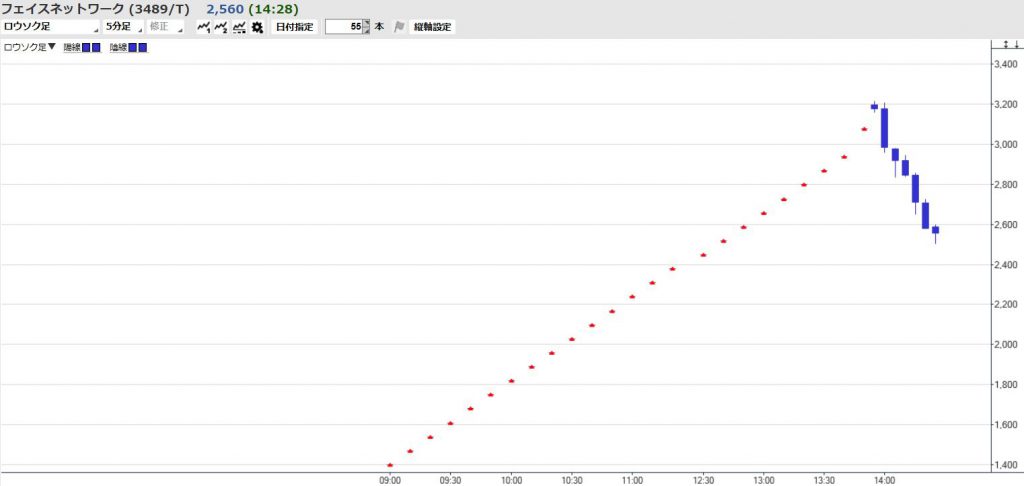Click the gray flag icon

(x=399, y=27)
